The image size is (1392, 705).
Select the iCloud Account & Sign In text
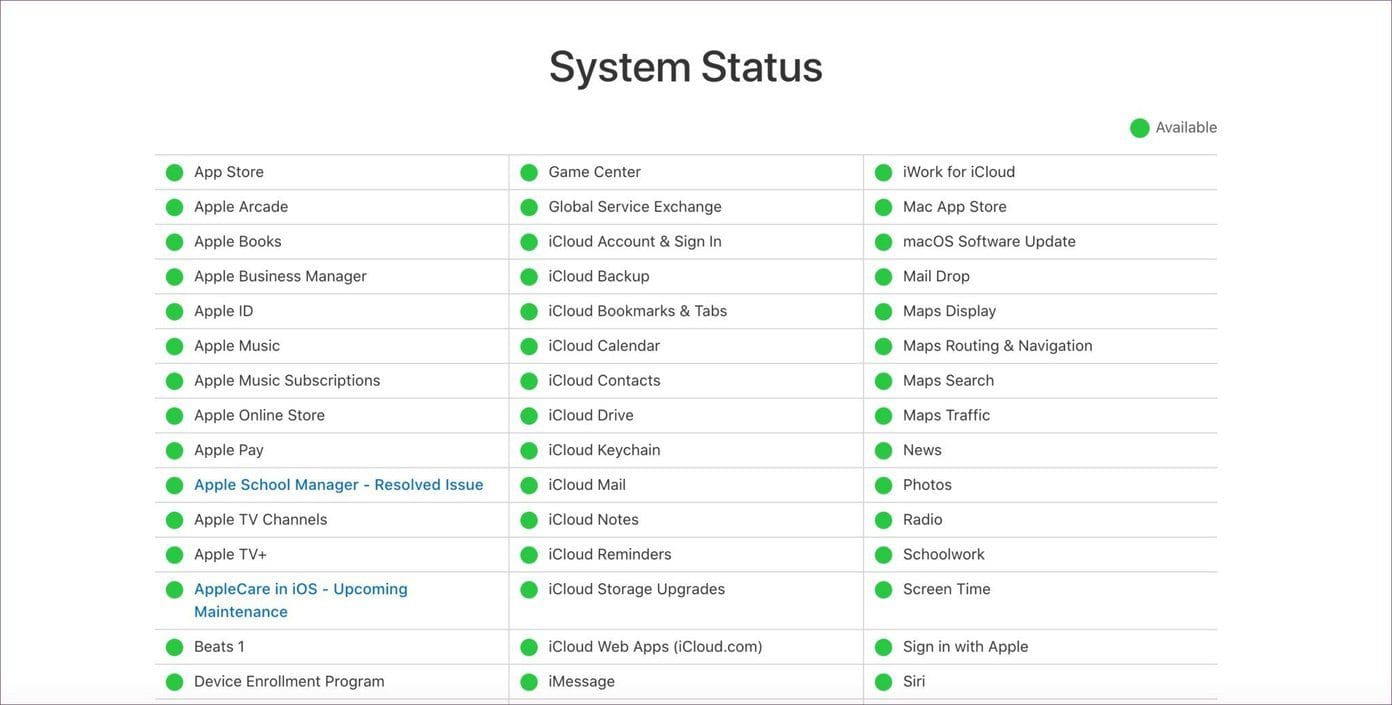635,242
